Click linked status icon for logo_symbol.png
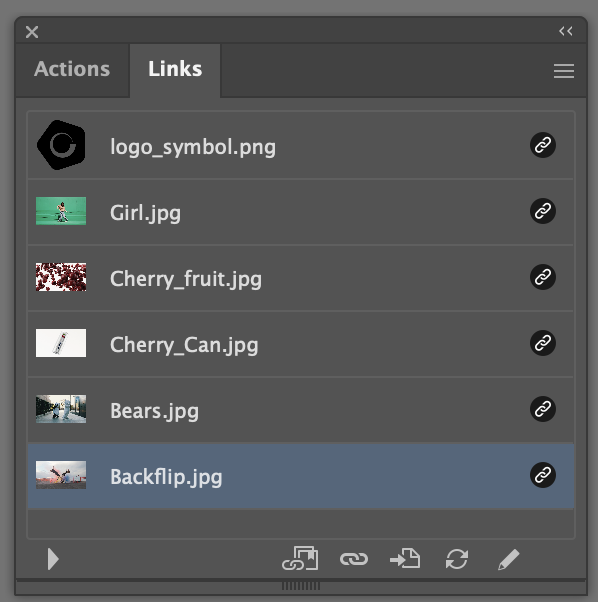Screen dimensions: 598x602 [x=543, y=145]
